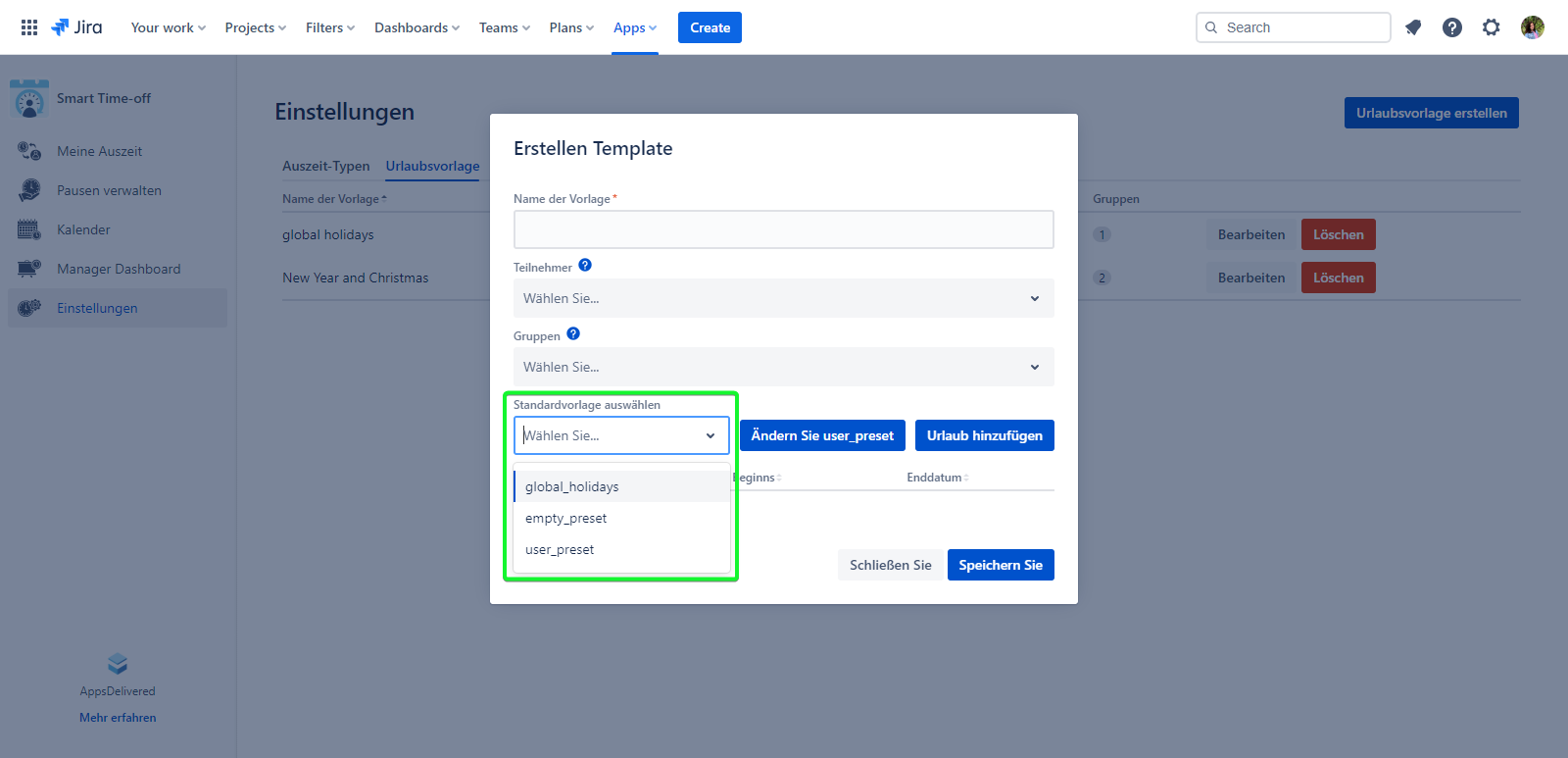Open the help question mark icon in the top bar
1568x758 pixels.
point(1452,27)
